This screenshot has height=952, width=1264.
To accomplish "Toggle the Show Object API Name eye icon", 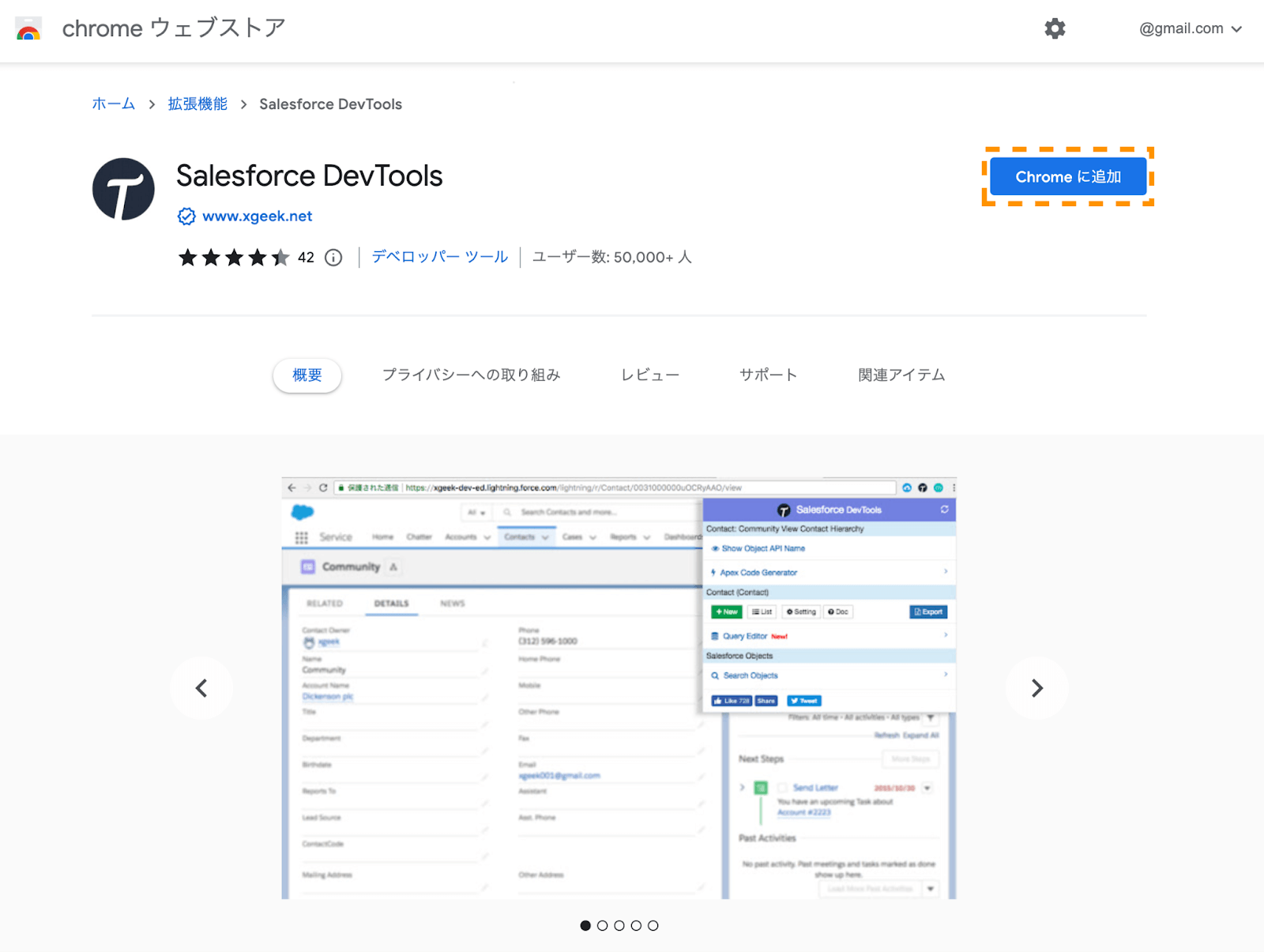I will [x=714, y=547].
